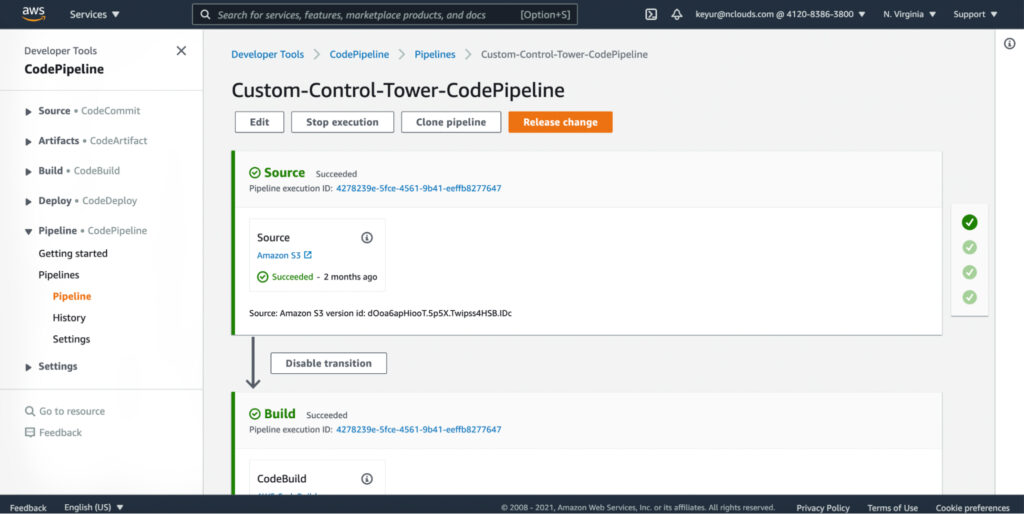Close the Developer Tools side panel
The image size is (1024, 514).
coord(182,51)
